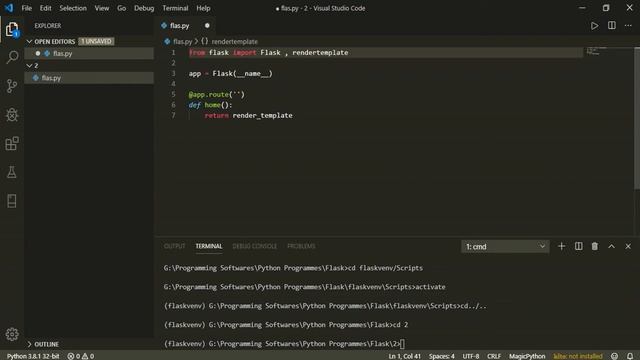Click the VS Code logo icon
This screenshot has height=360, width=640.
pos(9,8)
